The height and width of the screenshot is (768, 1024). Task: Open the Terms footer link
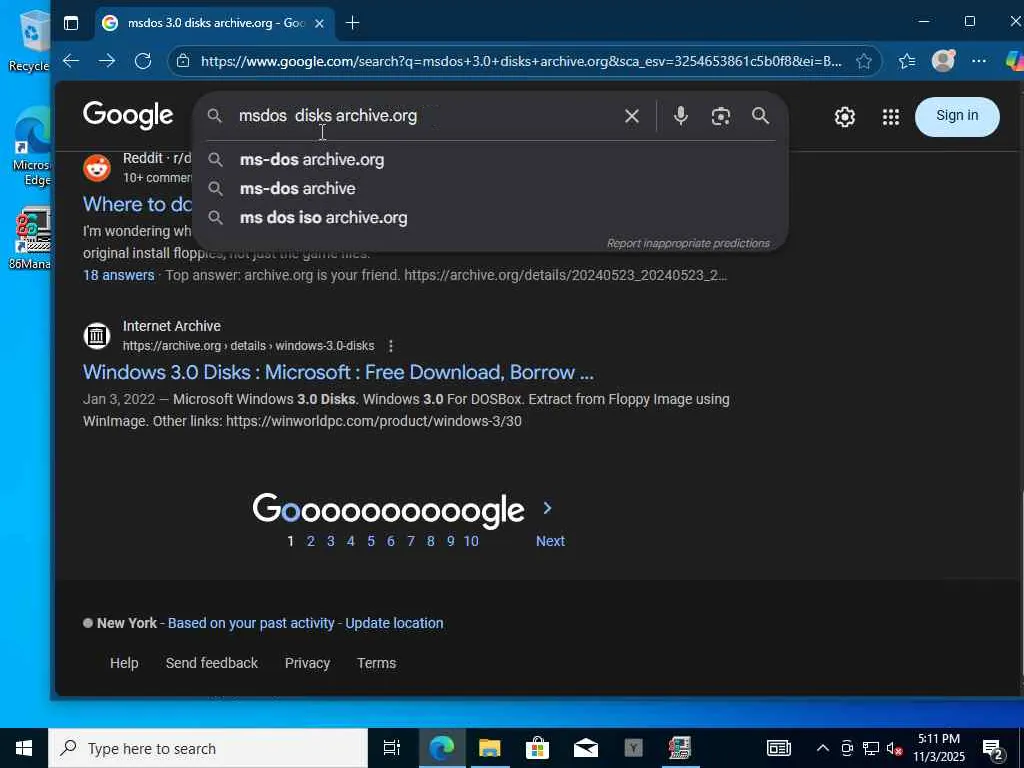click(x=376, y=663)
